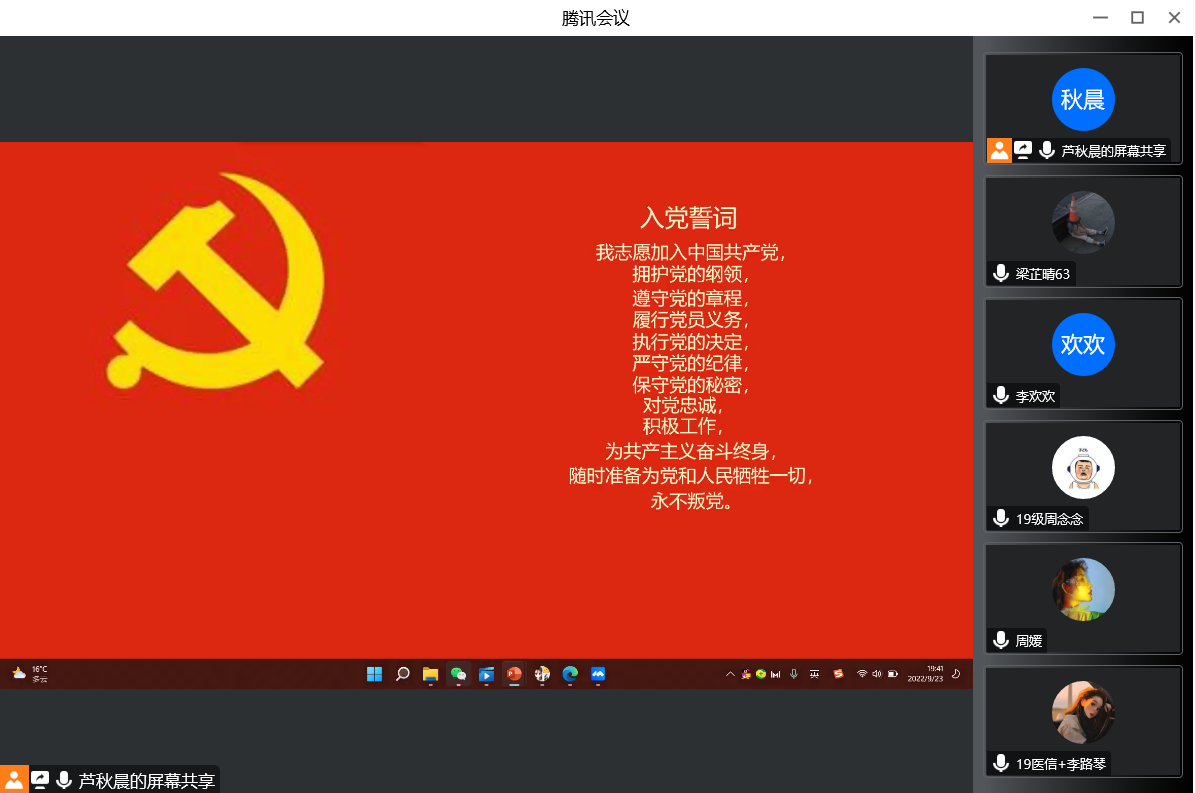Click the microphone icon in 梁芷晴63's tile

[x=1001, y=273]
